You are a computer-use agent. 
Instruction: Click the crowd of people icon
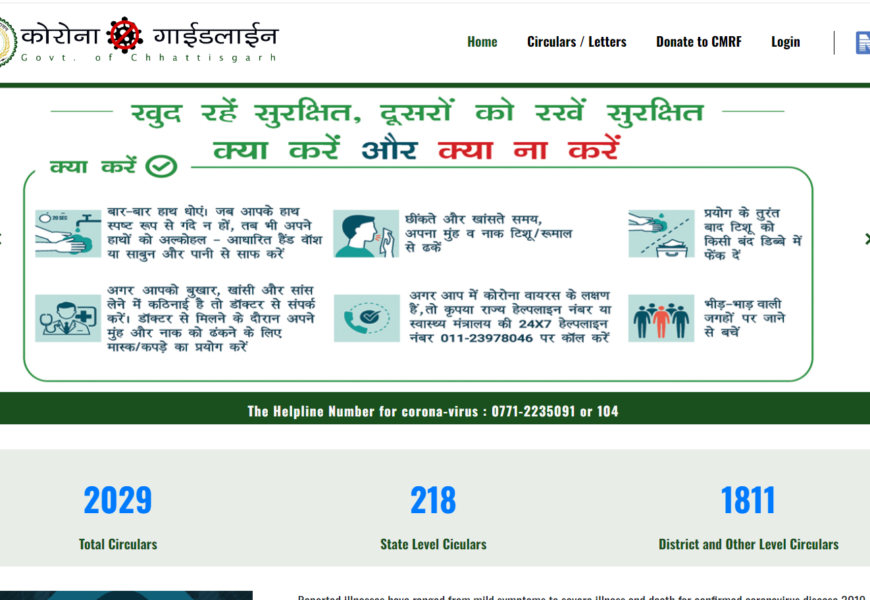[x=660, y=318]
